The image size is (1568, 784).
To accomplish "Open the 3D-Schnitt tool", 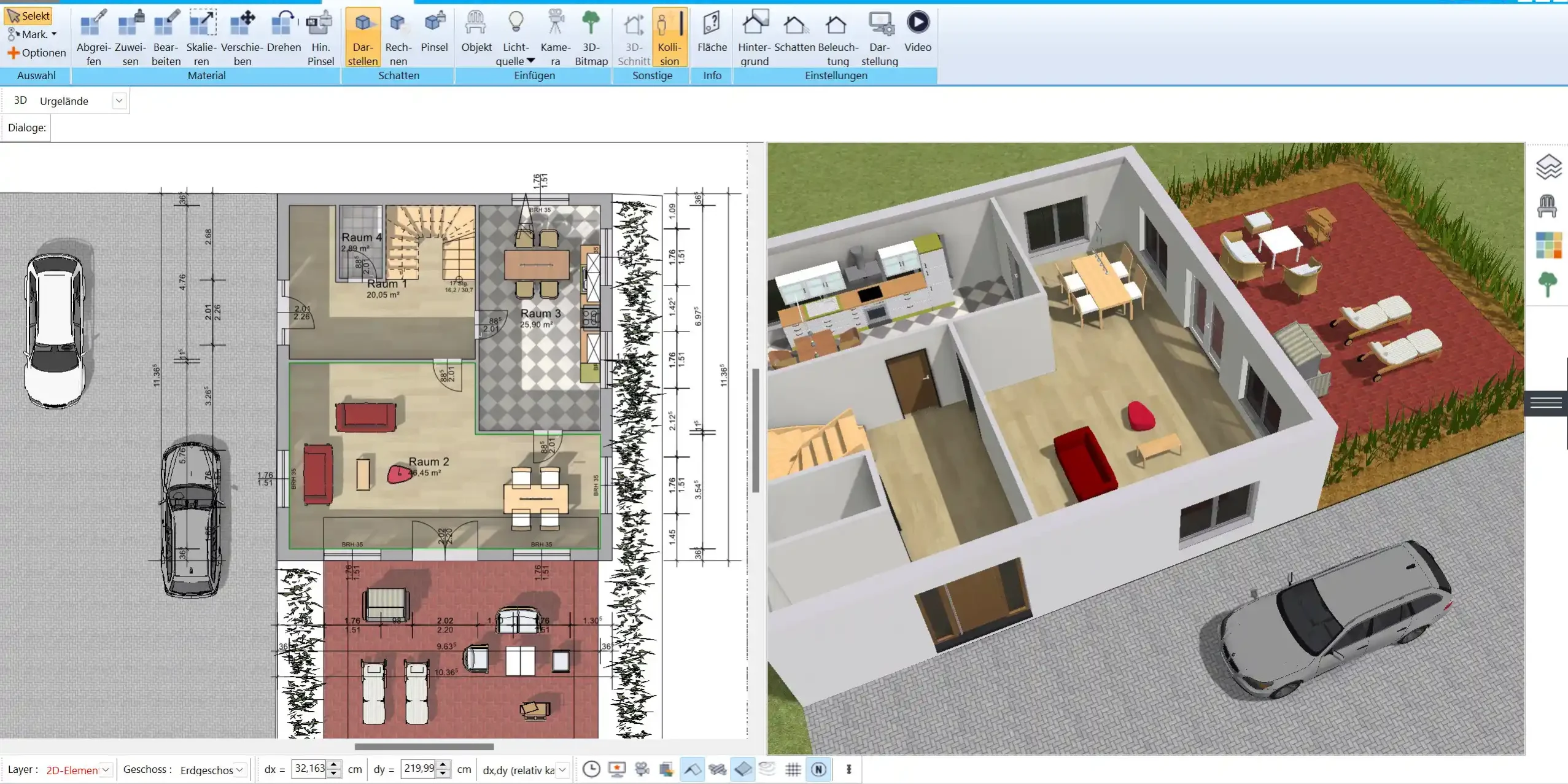I will click(x=632, y=37).
